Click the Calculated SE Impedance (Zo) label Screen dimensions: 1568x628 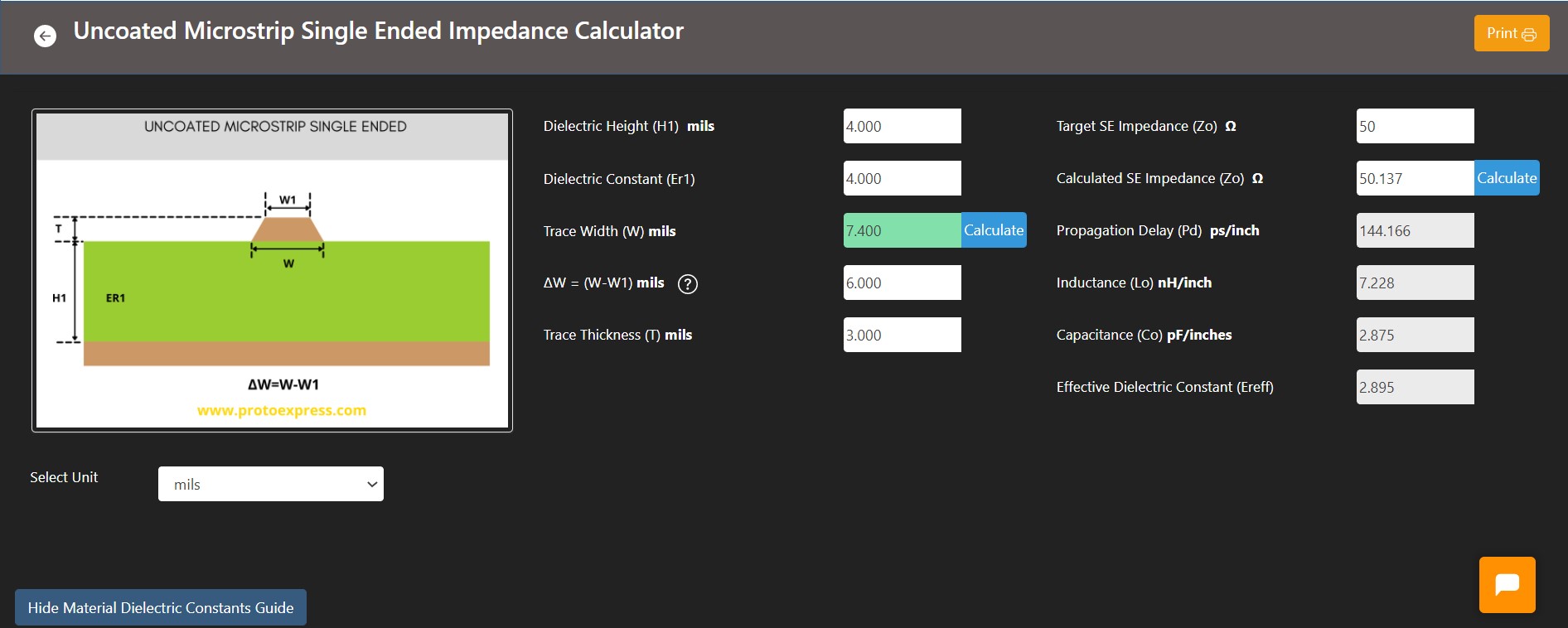1159,178
